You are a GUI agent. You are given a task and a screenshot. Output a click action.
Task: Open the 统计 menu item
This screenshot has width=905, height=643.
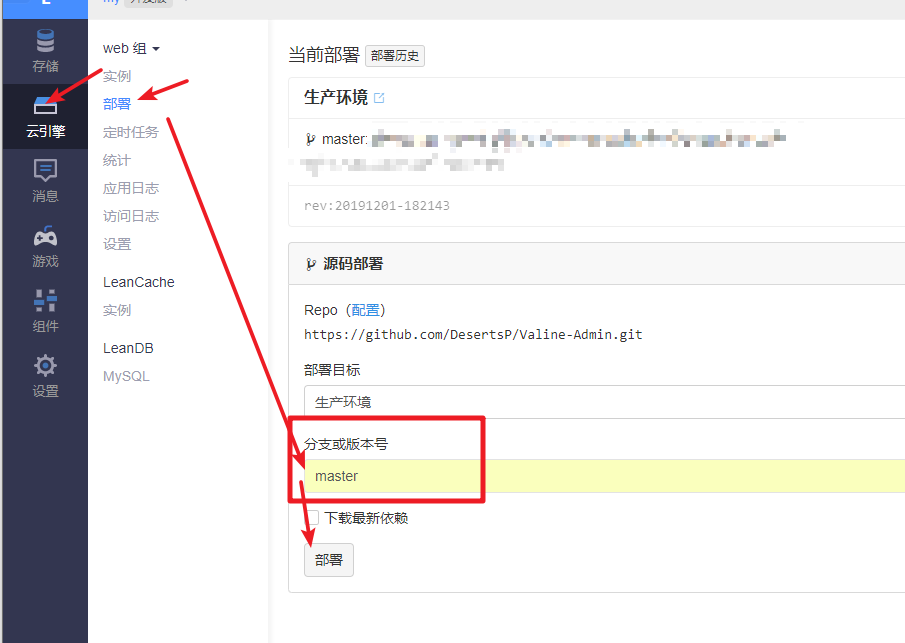tap(117, 160)
